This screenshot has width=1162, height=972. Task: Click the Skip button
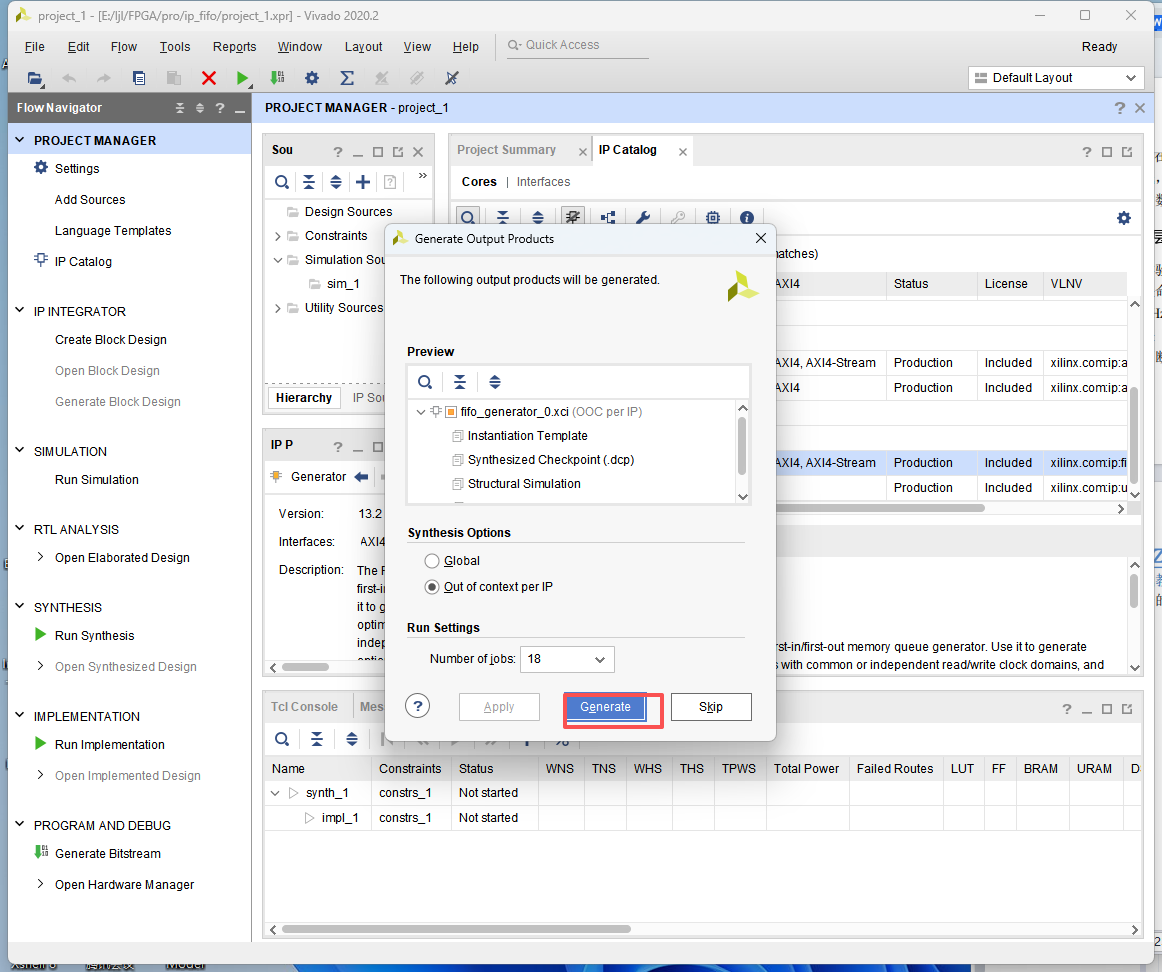coord(711,707)
